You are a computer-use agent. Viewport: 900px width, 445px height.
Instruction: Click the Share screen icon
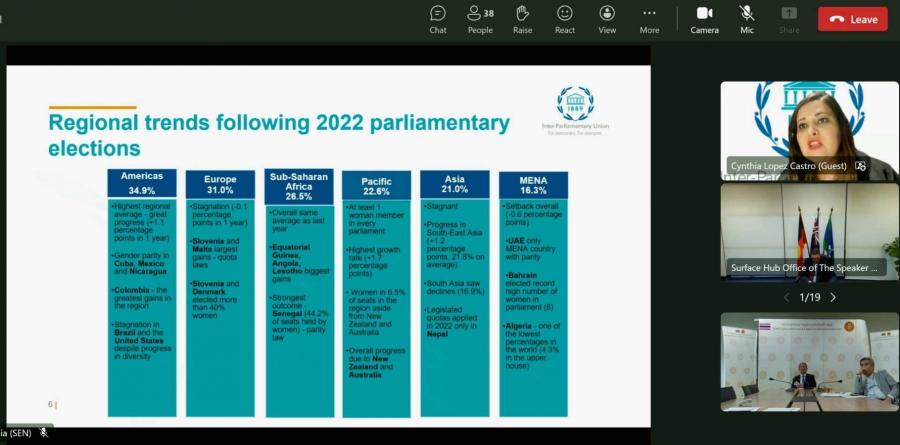[x=789, y=18]
